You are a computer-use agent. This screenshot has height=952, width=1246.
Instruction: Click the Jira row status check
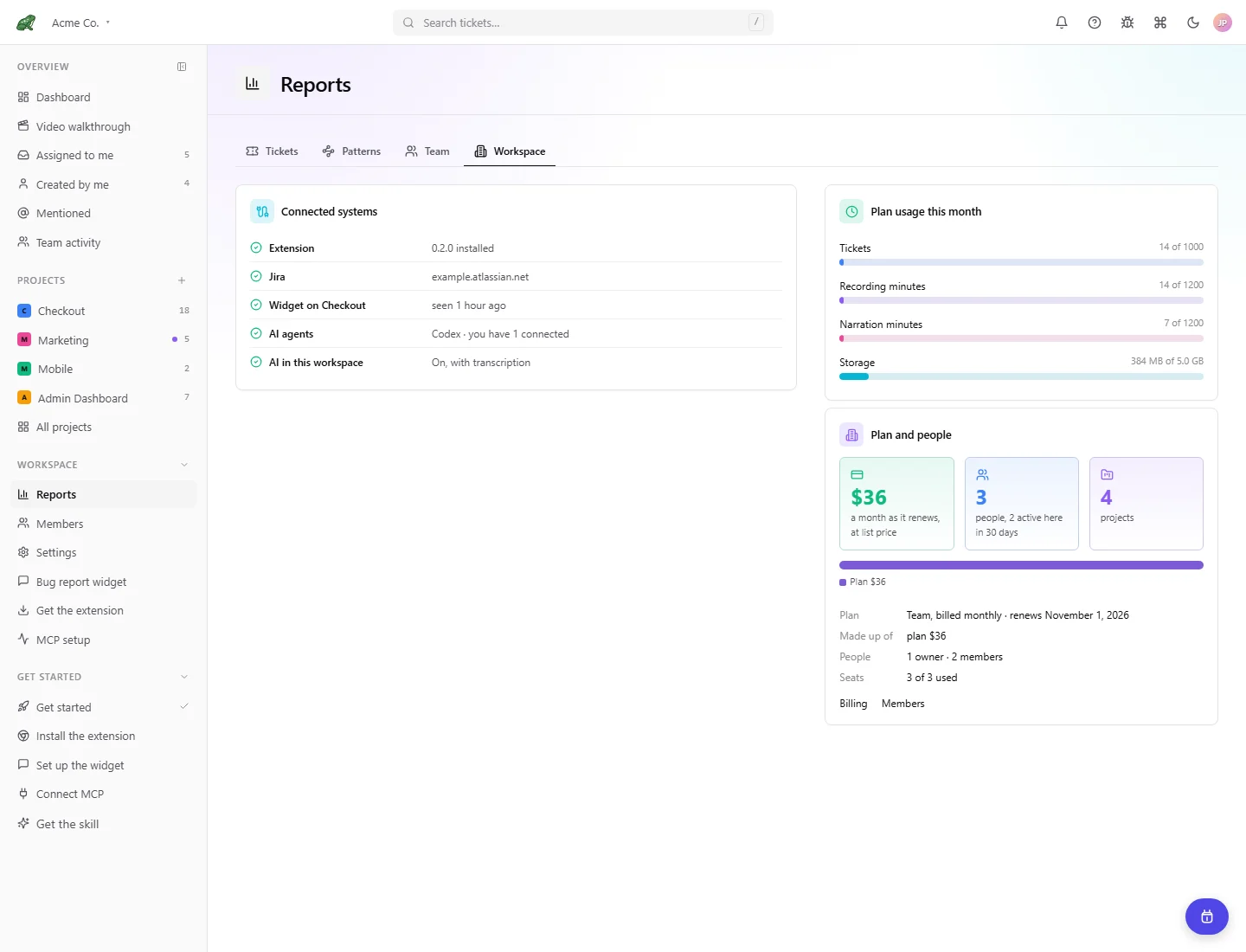pyautogui.click(x=256, y=276)
